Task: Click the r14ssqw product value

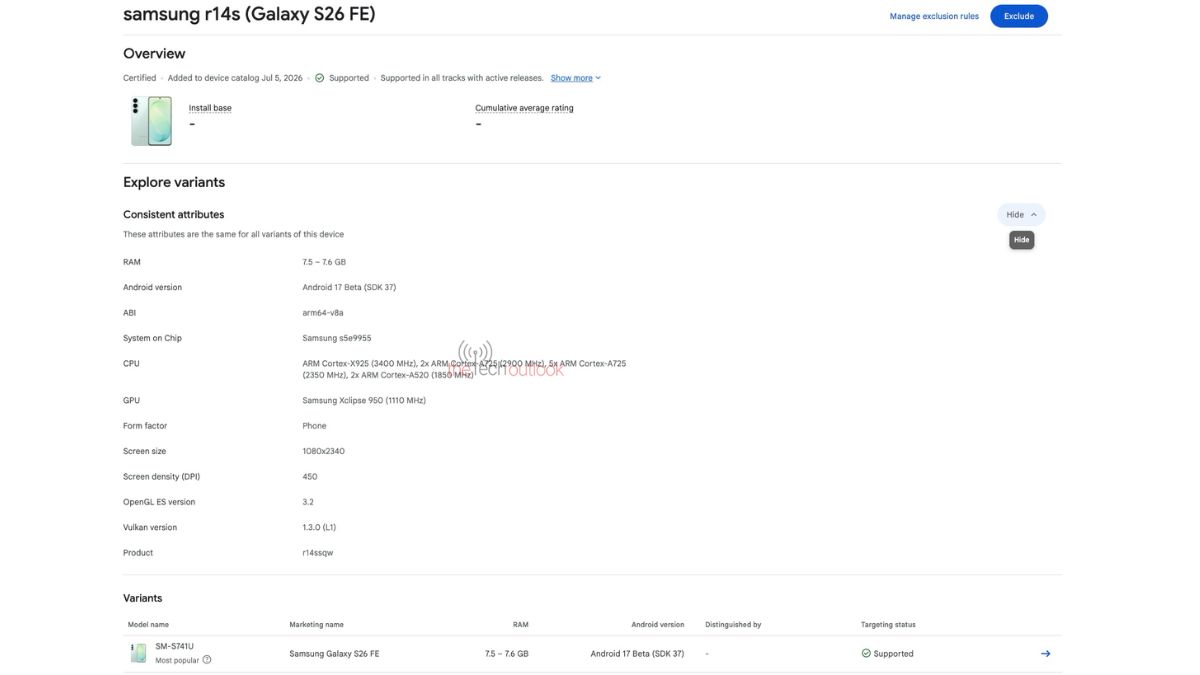Action: pyautogui.click(x=318, y=553)
